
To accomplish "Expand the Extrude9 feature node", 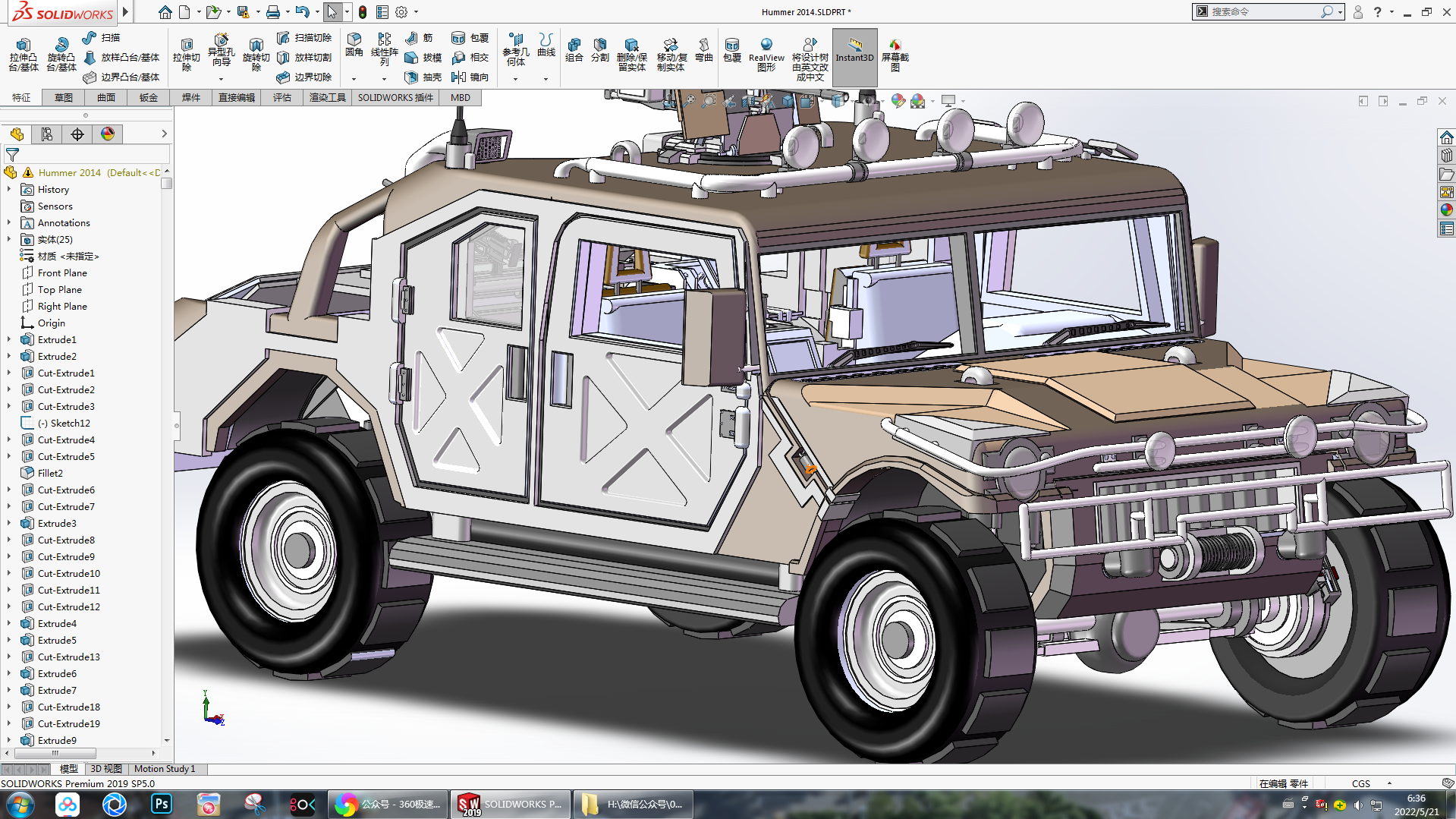I will point(9,740).
